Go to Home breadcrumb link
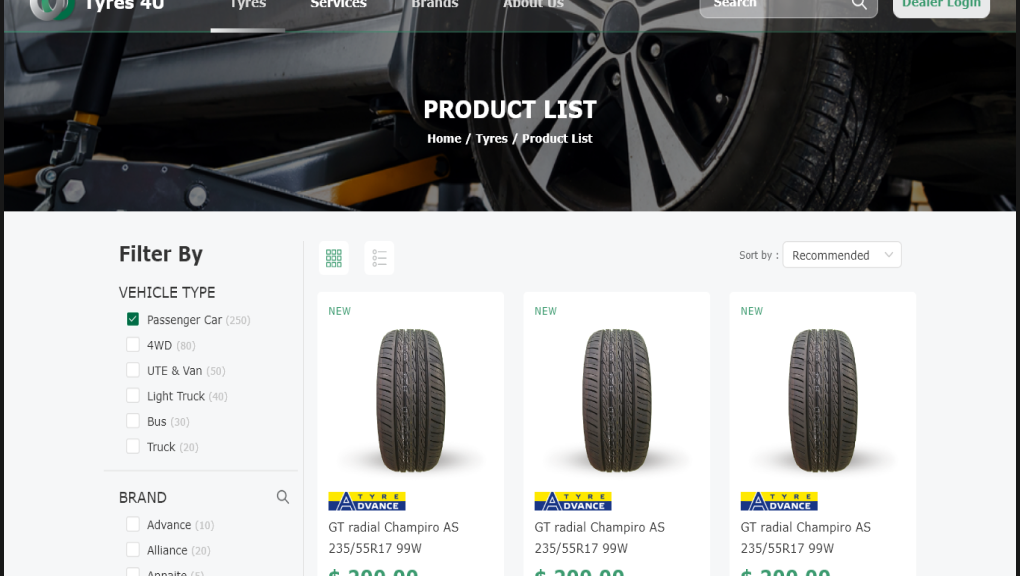 (444, 139)
